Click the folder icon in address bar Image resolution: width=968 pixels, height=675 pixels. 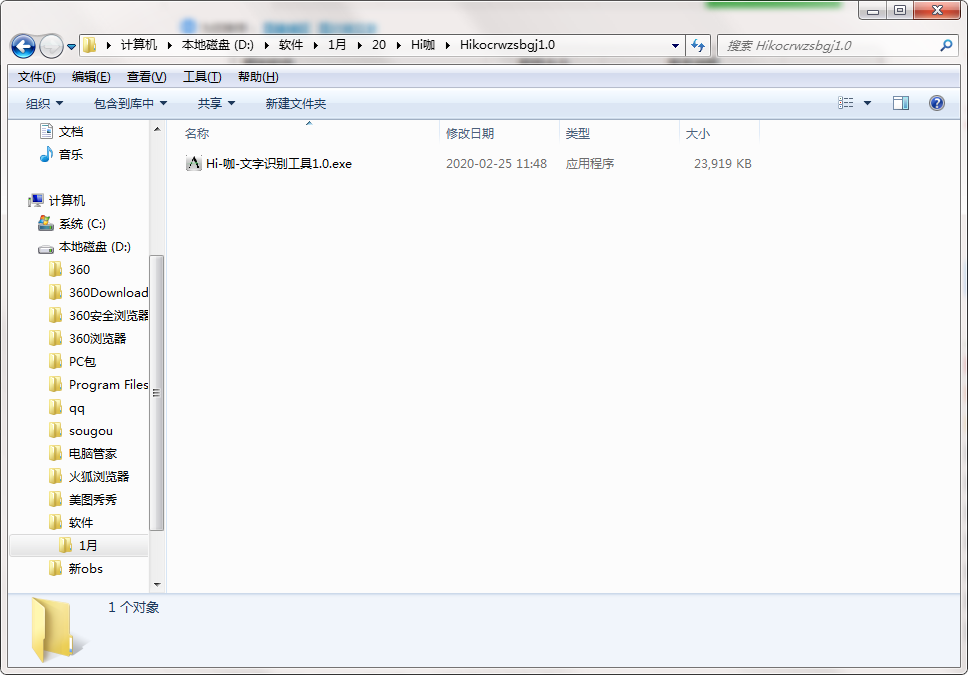(90, 45)
